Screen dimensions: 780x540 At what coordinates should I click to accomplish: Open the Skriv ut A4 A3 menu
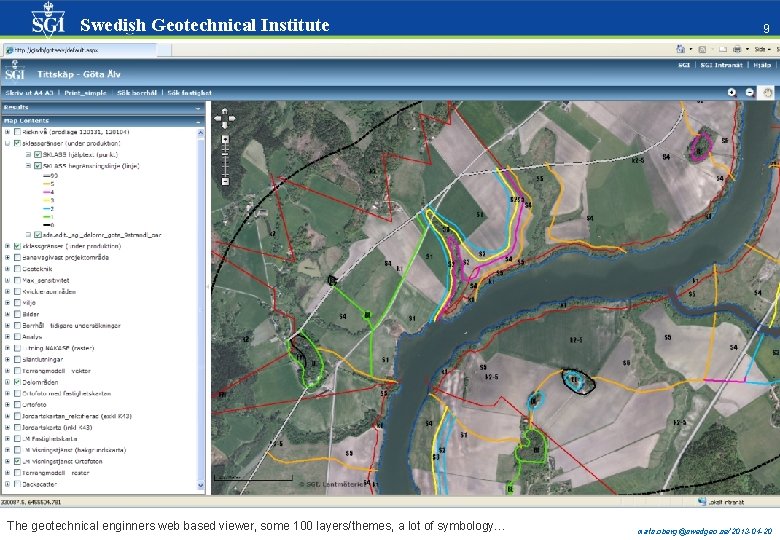pyautogui.click(x=29, y=93)
